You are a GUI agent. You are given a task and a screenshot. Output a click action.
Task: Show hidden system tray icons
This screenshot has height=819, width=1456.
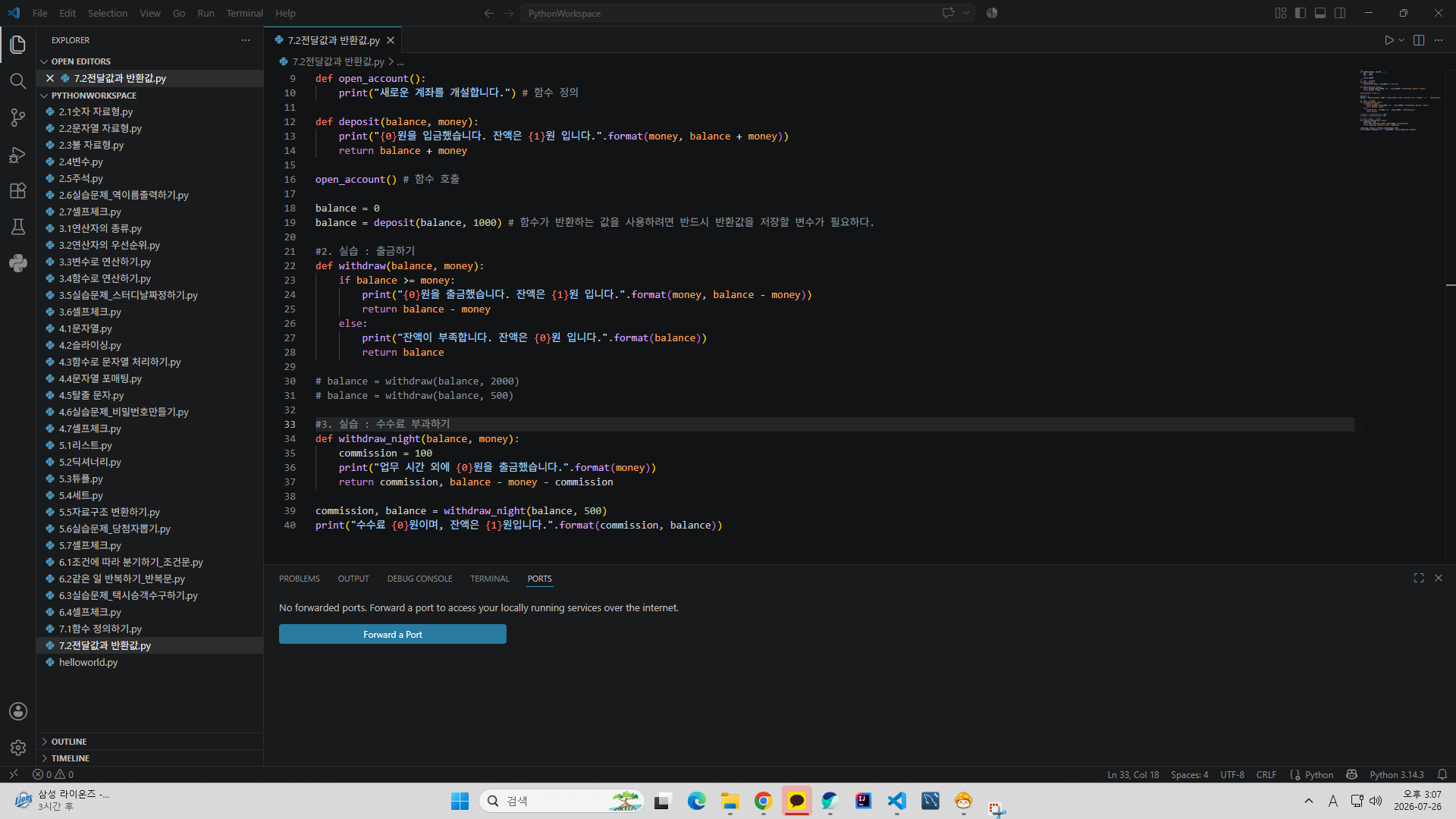(x=1308, y=801)
